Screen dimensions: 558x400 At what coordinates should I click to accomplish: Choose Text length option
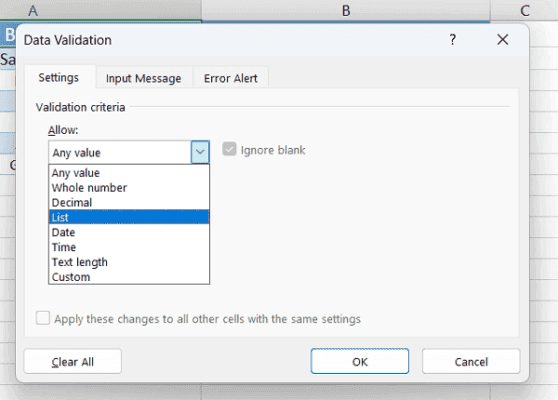click(x=129, y=262)
